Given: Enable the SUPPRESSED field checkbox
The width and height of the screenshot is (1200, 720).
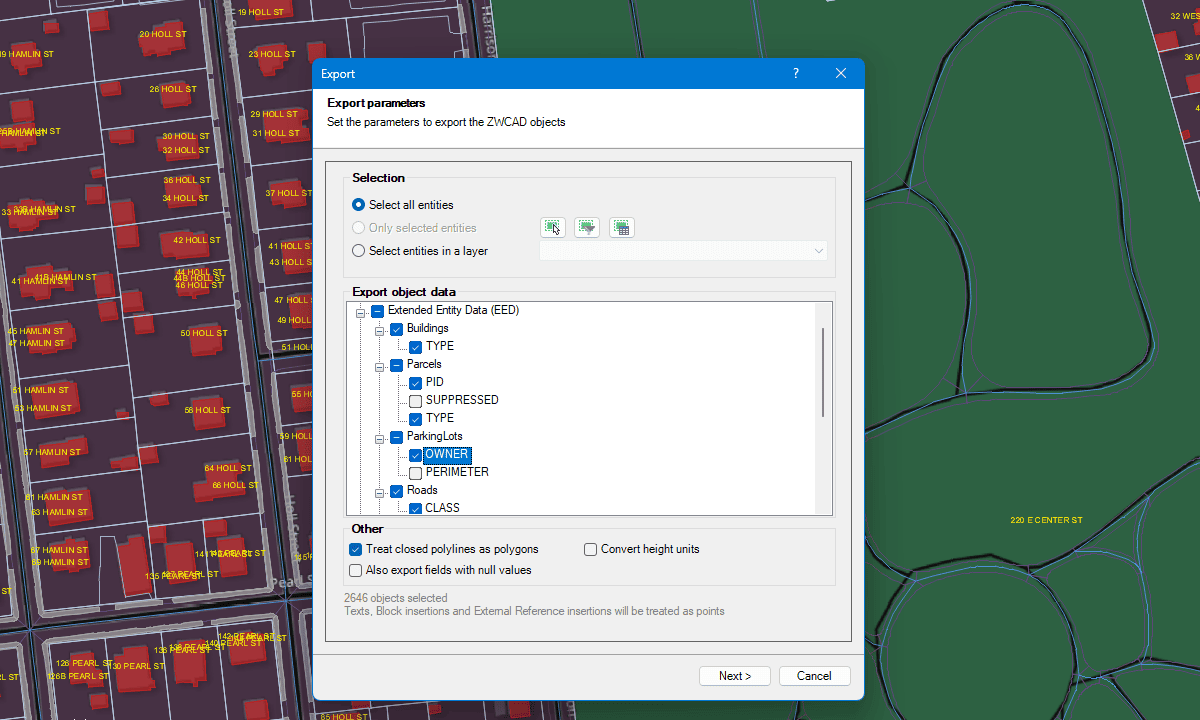Looking at the screenshot, I should 416,401.
